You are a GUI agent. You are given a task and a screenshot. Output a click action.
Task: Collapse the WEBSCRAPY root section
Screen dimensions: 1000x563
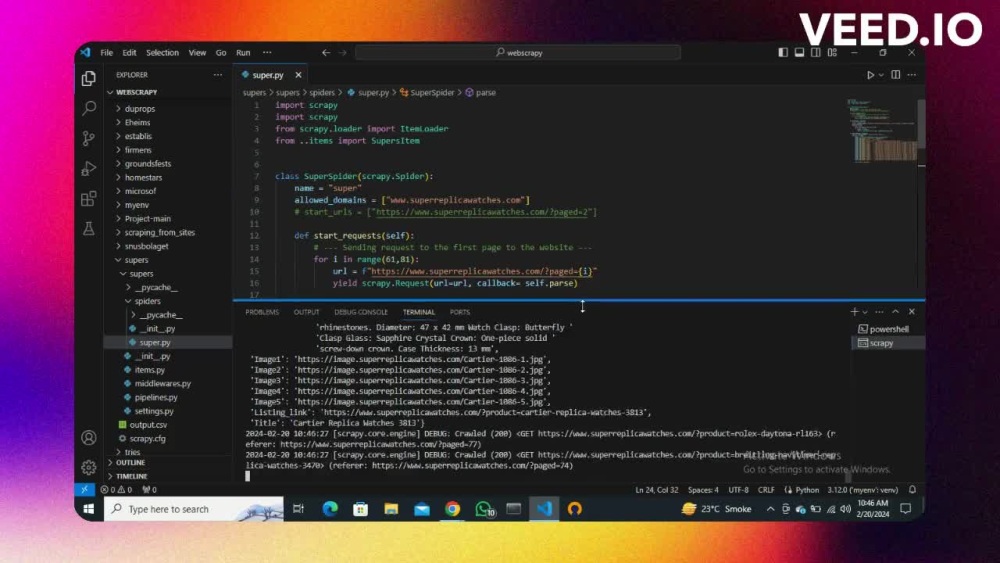pyautogui.click(x=136, y=92)
